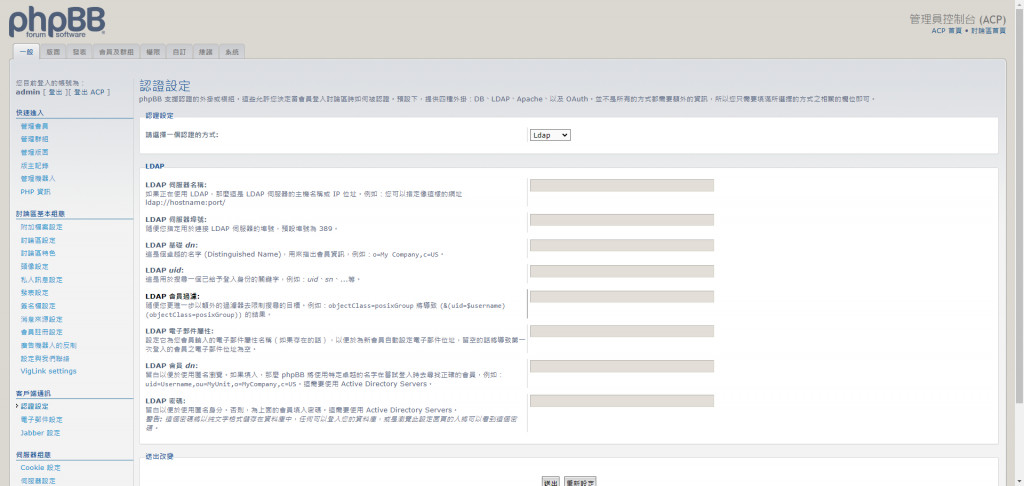This screenshot has width=1024, height=486.
Task: Open 討論區設定 in the sidebar
Action: pos(38,240)
